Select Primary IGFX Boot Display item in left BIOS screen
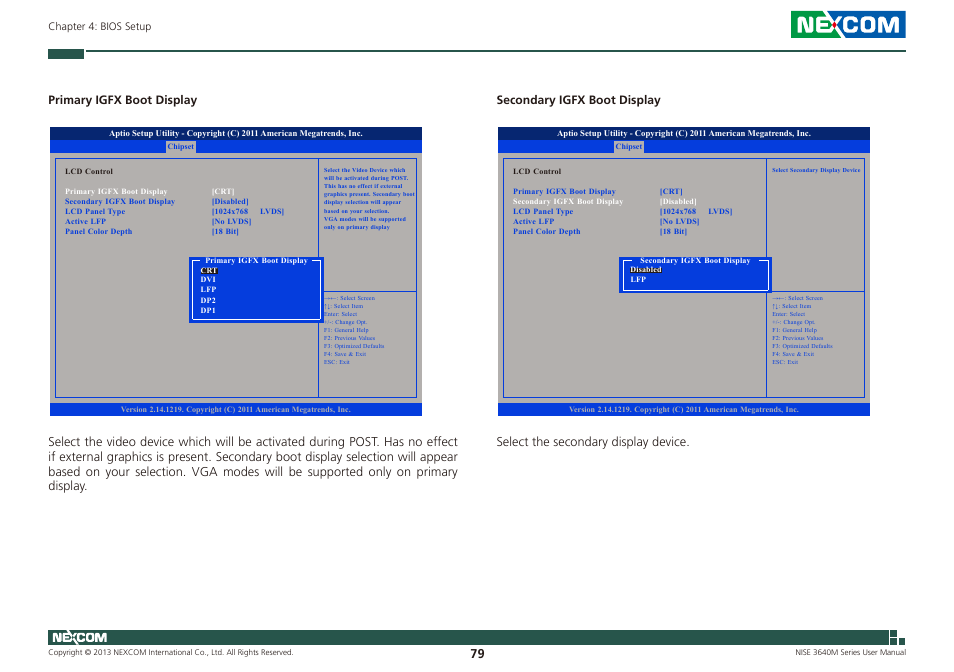The image size is (954, 672). tap(116, 191)
